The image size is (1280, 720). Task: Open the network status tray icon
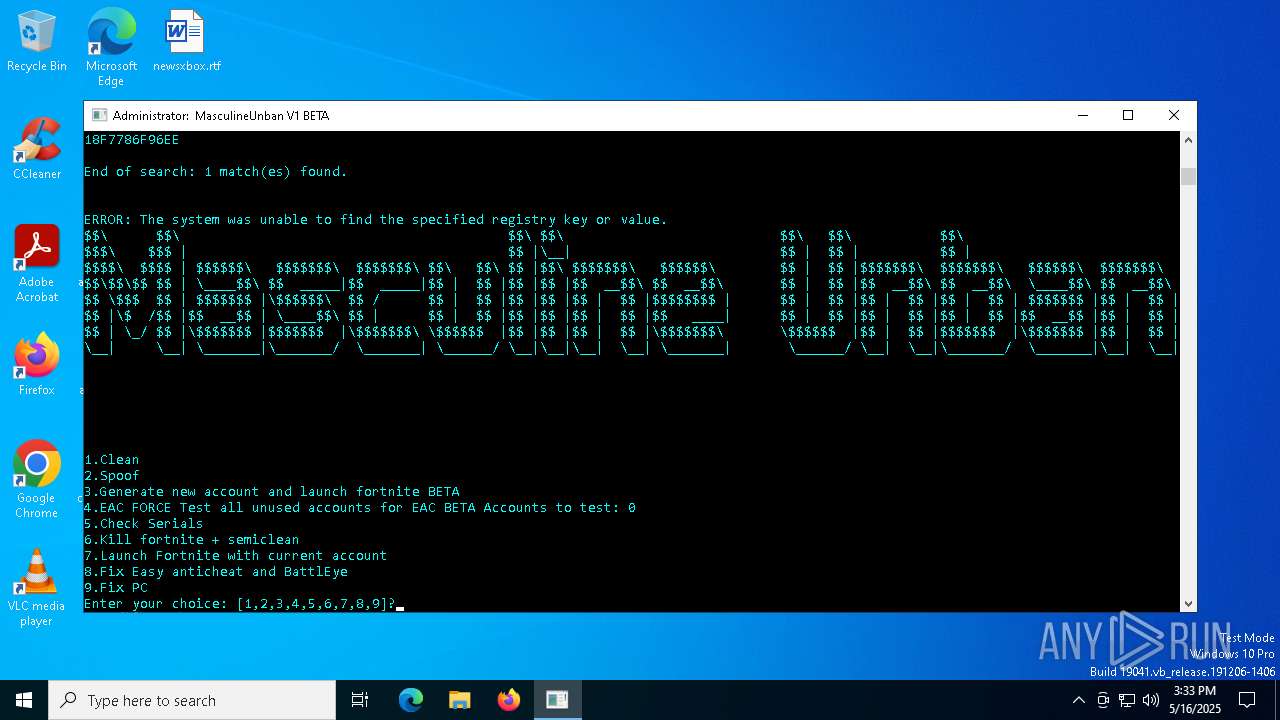coord(1127,700)
